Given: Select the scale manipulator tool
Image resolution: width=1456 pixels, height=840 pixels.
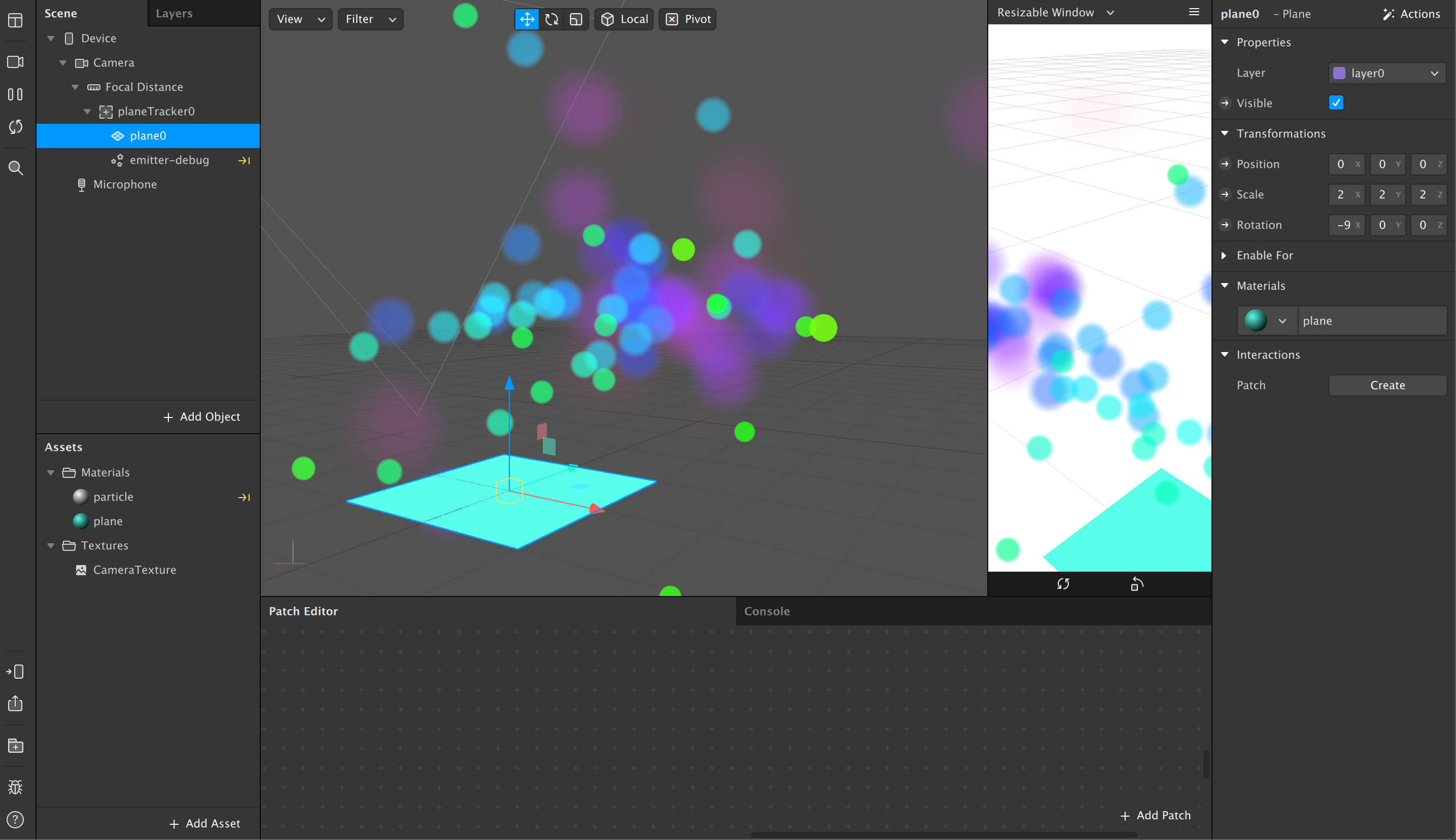Looking at the screenshot, I should pos(576,19).
